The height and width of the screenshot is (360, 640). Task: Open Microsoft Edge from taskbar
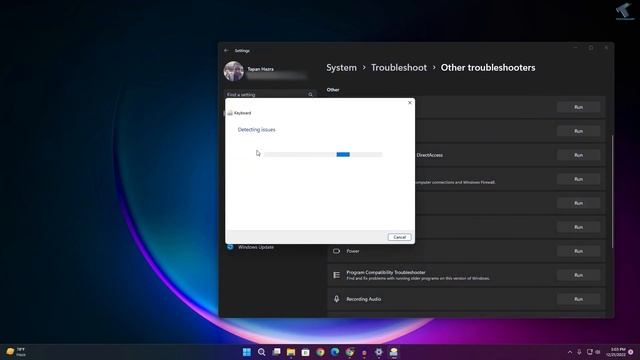(x=335, y=352)
